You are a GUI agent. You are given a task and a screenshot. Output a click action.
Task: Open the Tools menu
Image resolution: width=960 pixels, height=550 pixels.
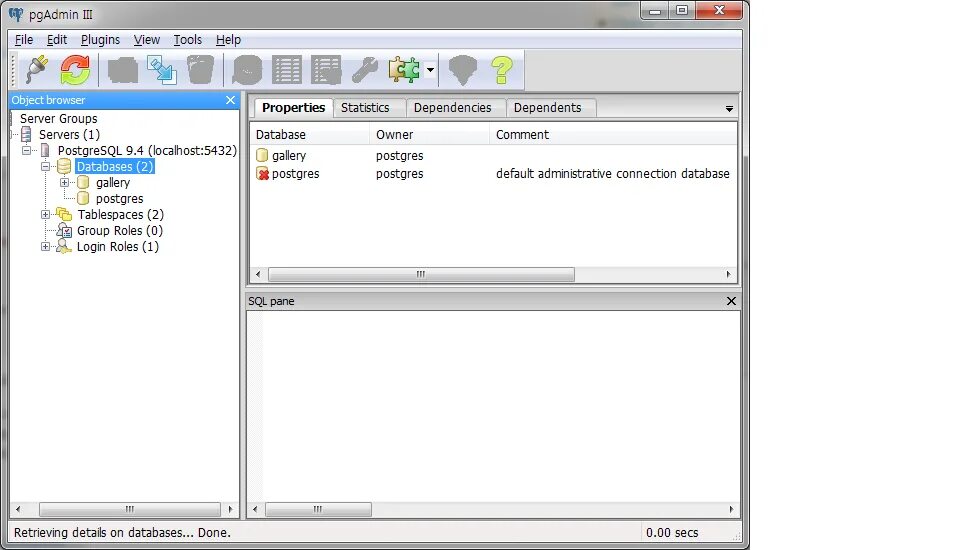tap(187, 40)
